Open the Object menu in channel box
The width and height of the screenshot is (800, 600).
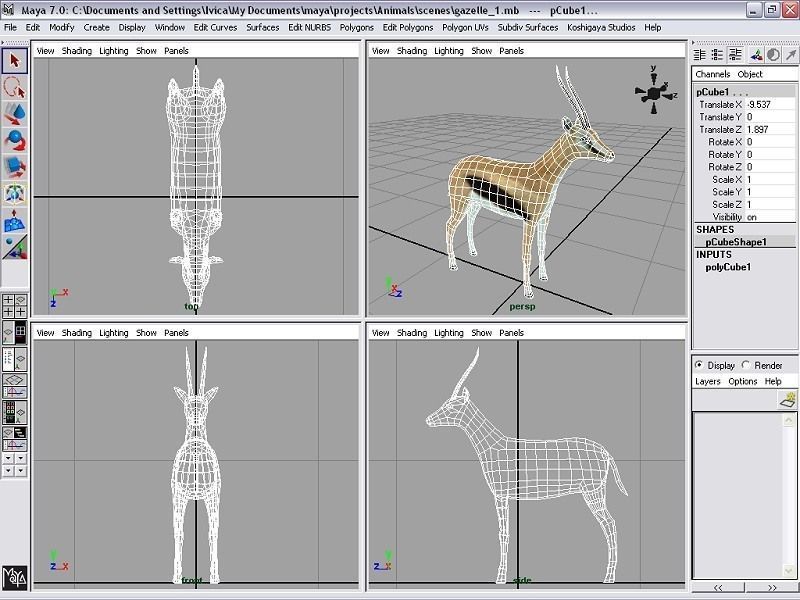pos(749,74)
